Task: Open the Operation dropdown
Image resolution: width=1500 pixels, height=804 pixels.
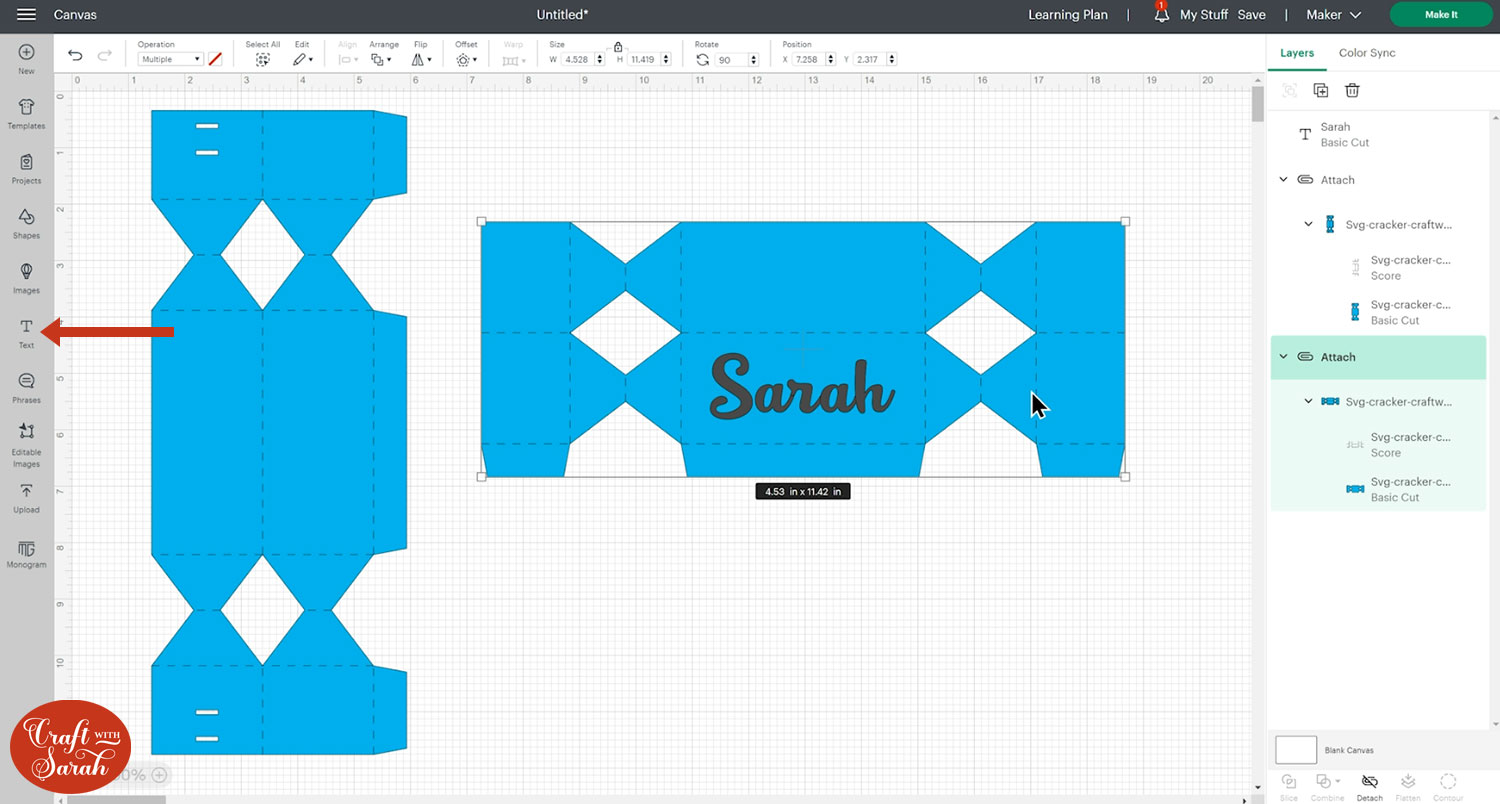Action: [x=170, y=60]
